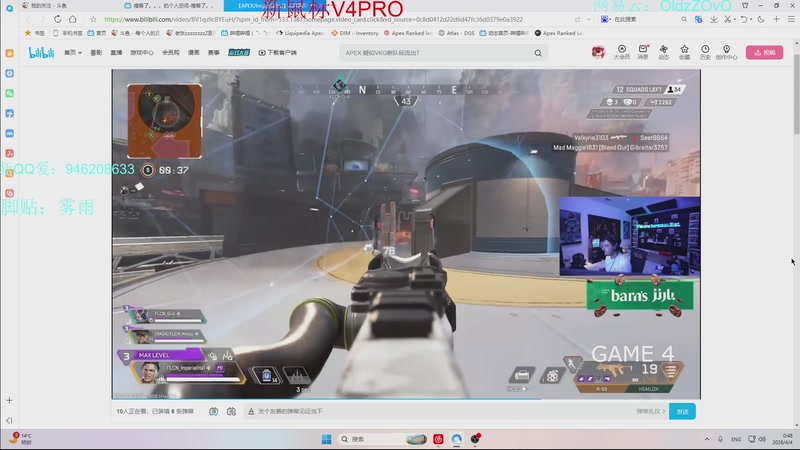Viewport: 800px width, 450px height.
Task: Open danmaku settings icon
Action: point(231,411)
